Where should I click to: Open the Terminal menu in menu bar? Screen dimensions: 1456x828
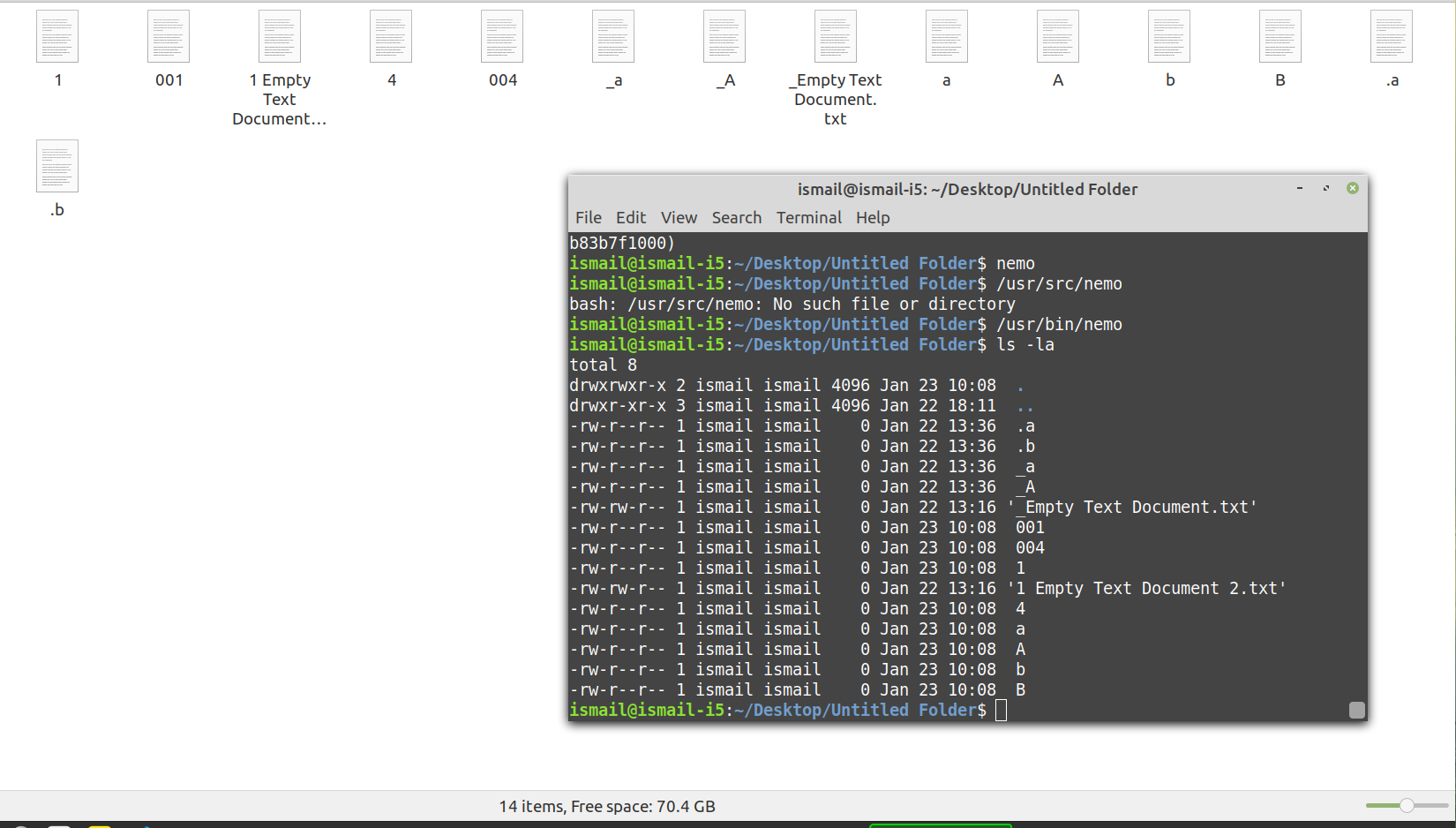click(x=809, y=218)
